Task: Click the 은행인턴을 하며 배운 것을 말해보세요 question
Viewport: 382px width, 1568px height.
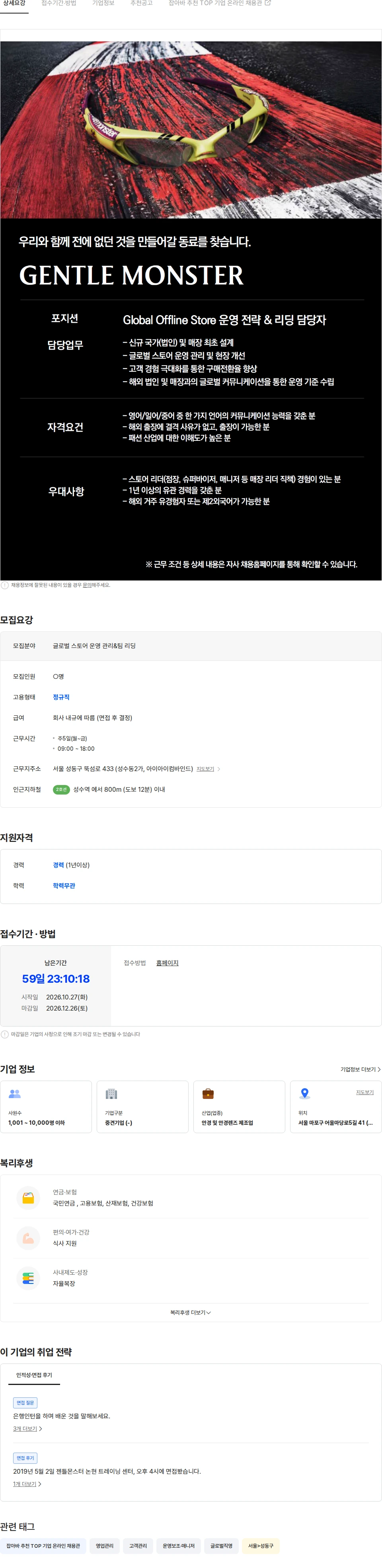Action: pos(62,1416)
